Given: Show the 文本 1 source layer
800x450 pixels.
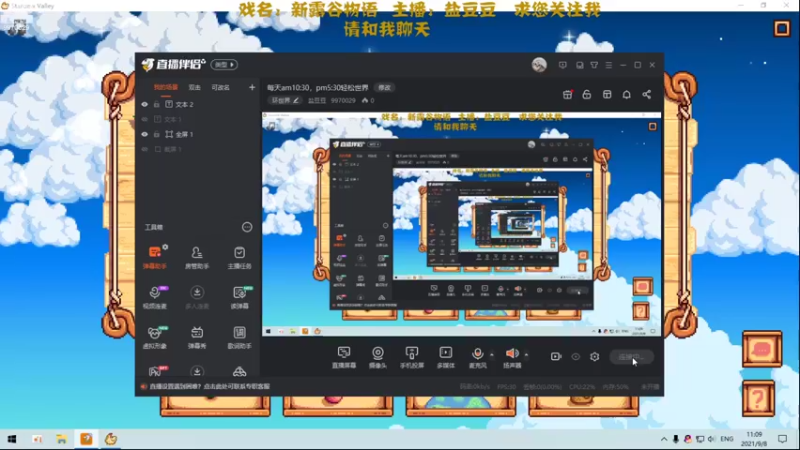Looking at the screenshot, I should pyautogui.click(x=144, y=119).
